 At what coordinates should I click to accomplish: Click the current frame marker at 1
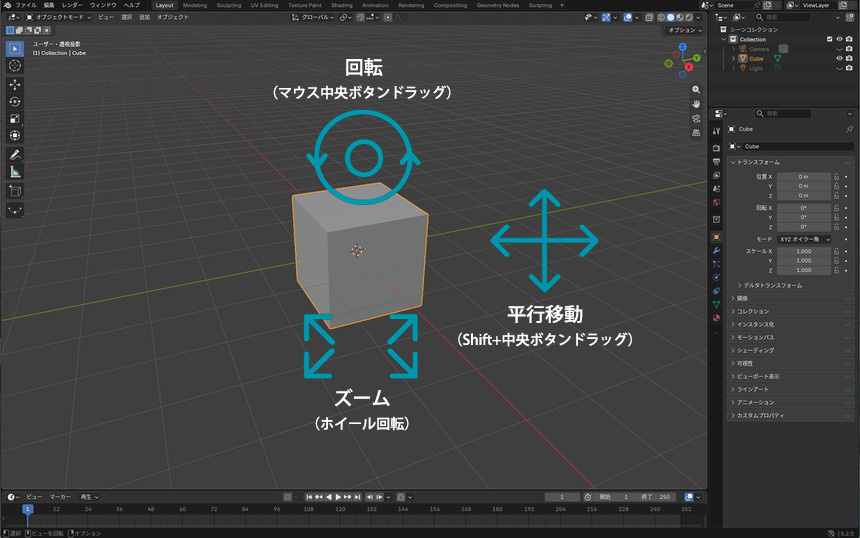pos(27,509)
